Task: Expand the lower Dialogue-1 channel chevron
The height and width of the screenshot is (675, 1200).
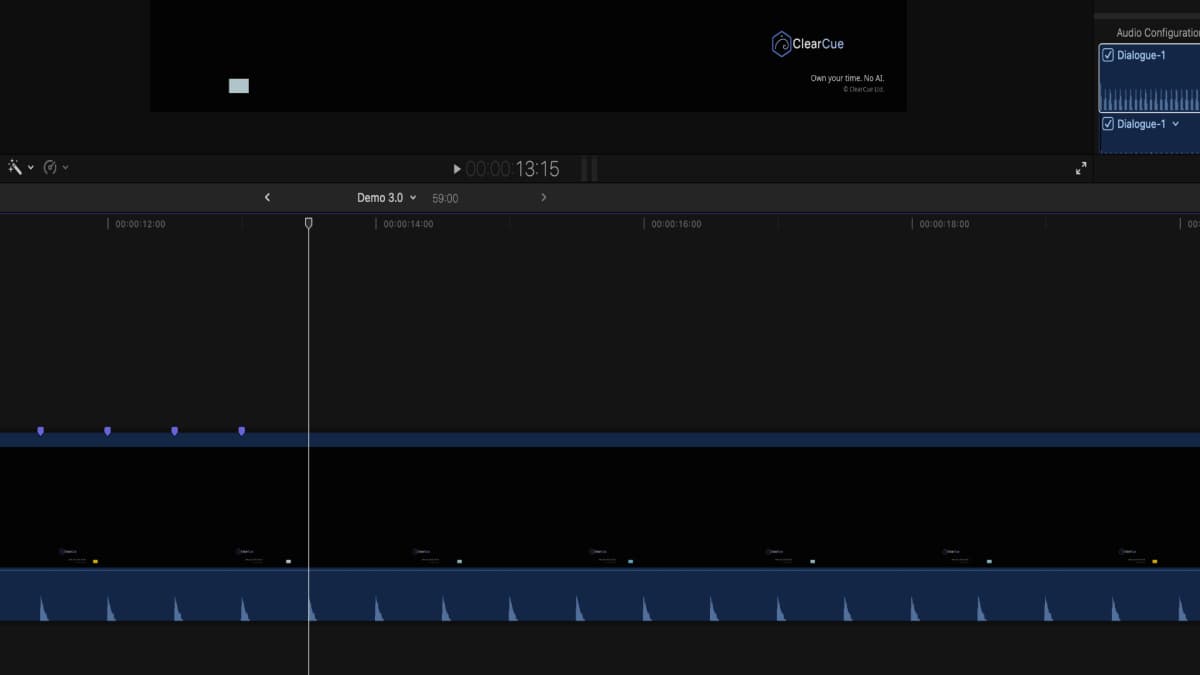Action: tap(1177, 123)
